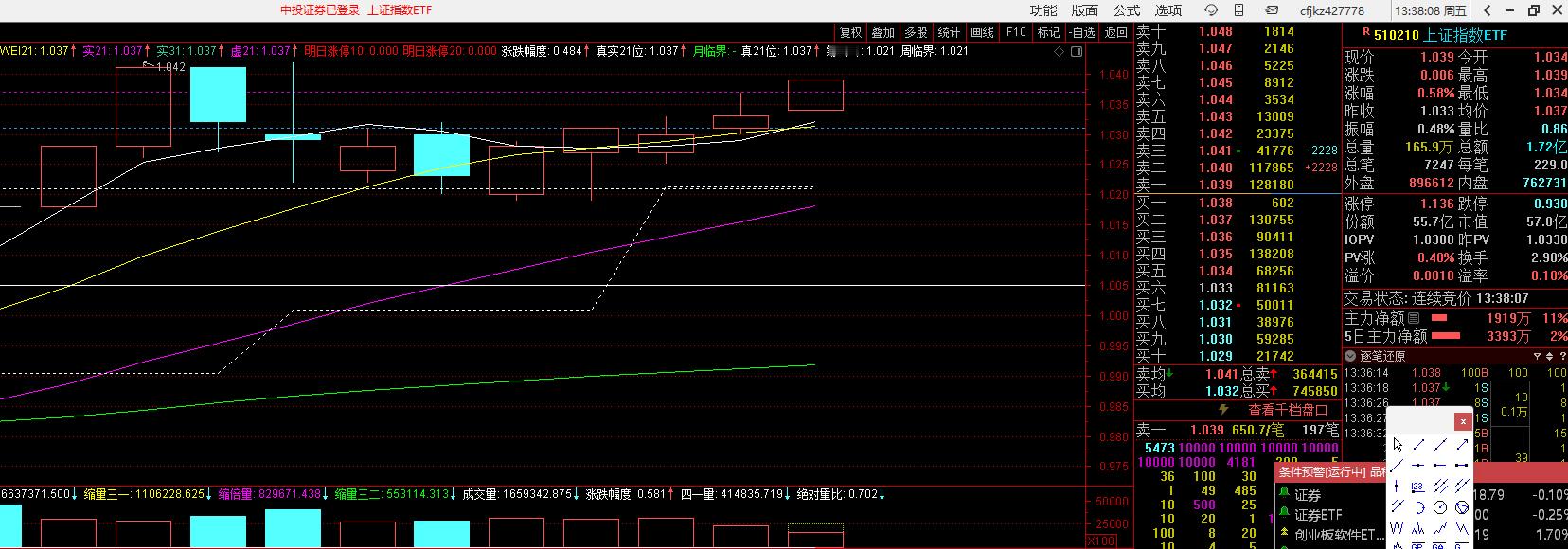Select the horizontal segment tool with center dot
This screenshot has height=549, width=1568.
(x=1418, y=466)
